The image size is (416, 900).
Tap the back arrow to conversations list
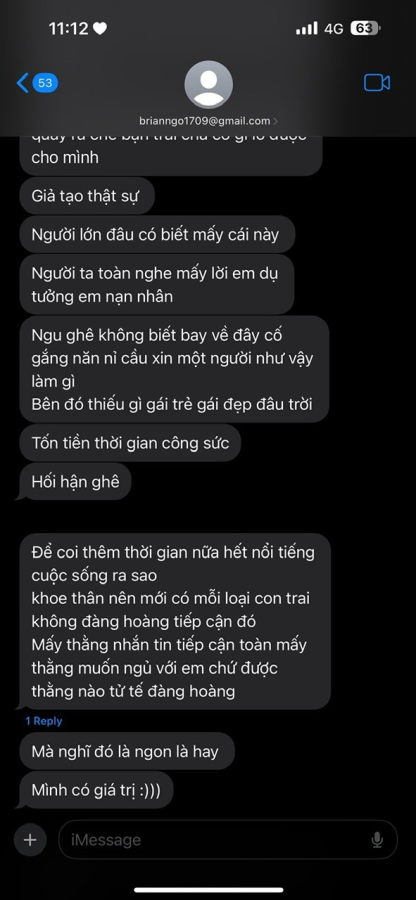point(22,83)
